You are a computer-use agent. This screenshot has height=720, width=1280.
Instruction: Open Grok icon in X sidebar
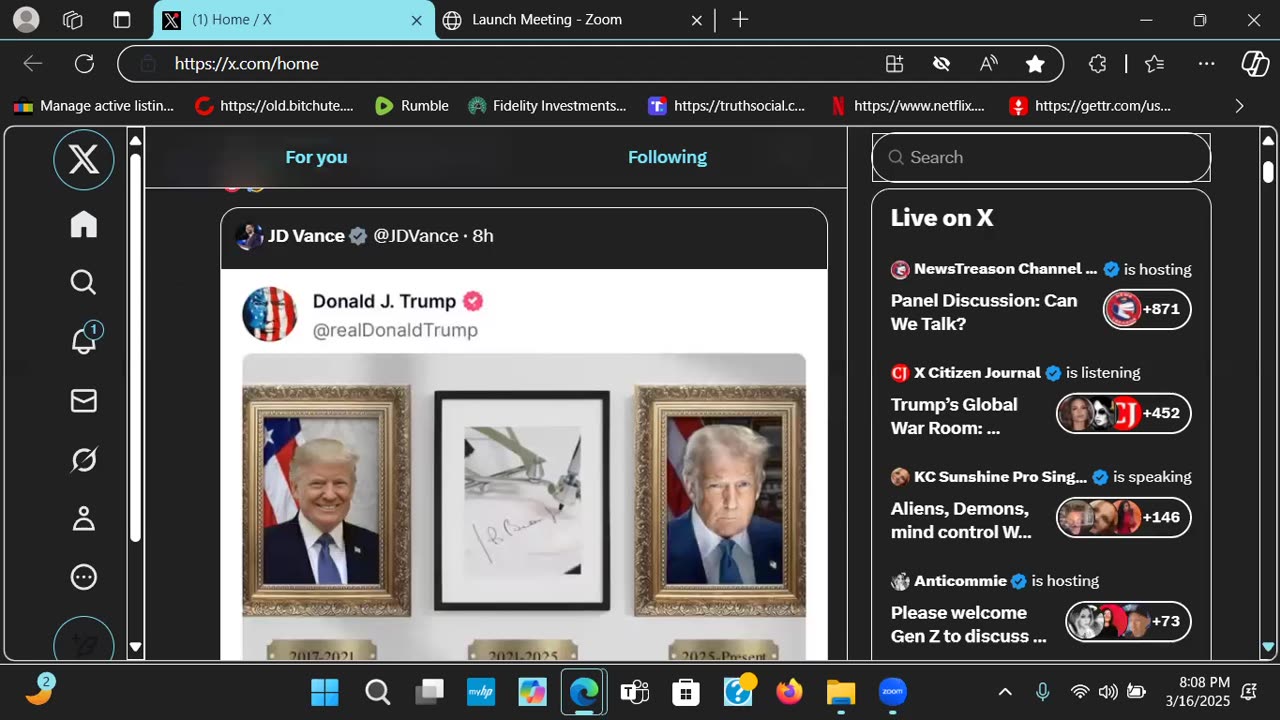pyautogui.click(x=84, y=459)
